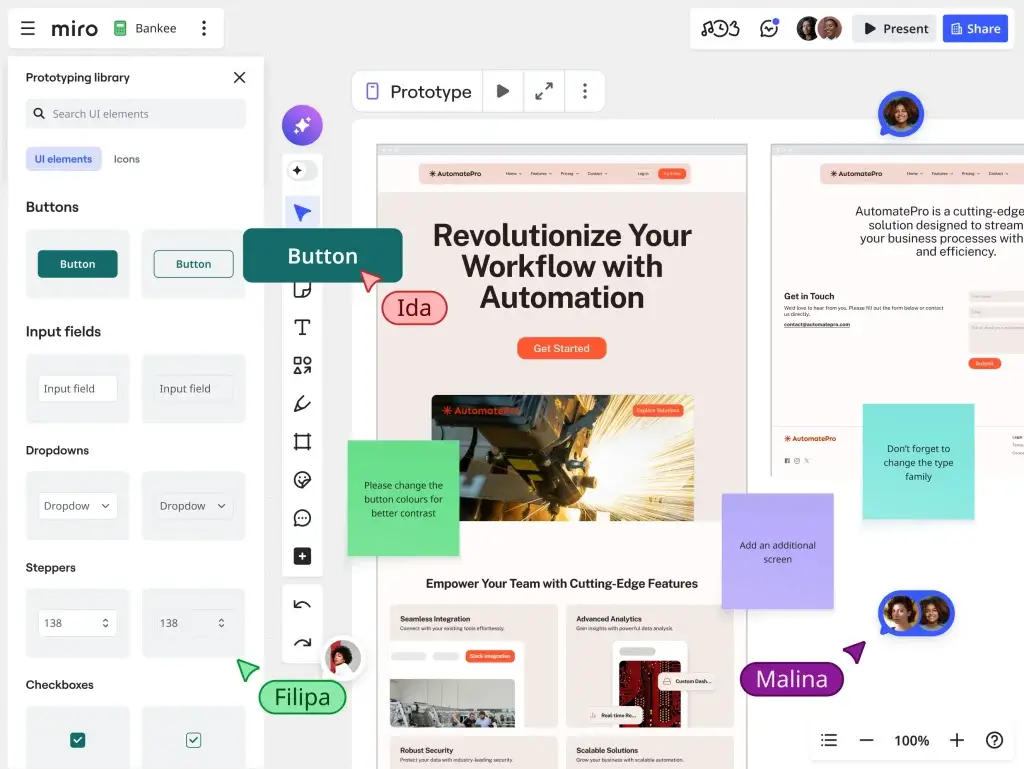Open more tools with the plus icon
This screenshot has height=769, width=1024.
point(302,556)
